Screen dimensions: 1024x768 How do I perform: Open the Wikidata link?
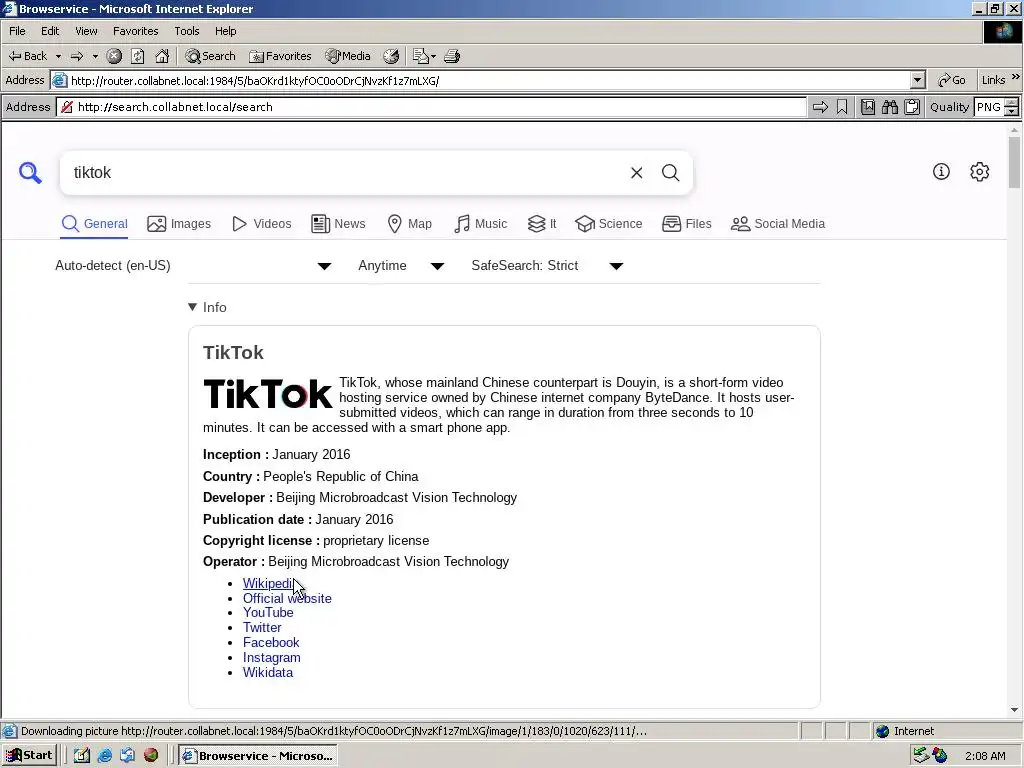pyautogui.click(x=268, y=673)
